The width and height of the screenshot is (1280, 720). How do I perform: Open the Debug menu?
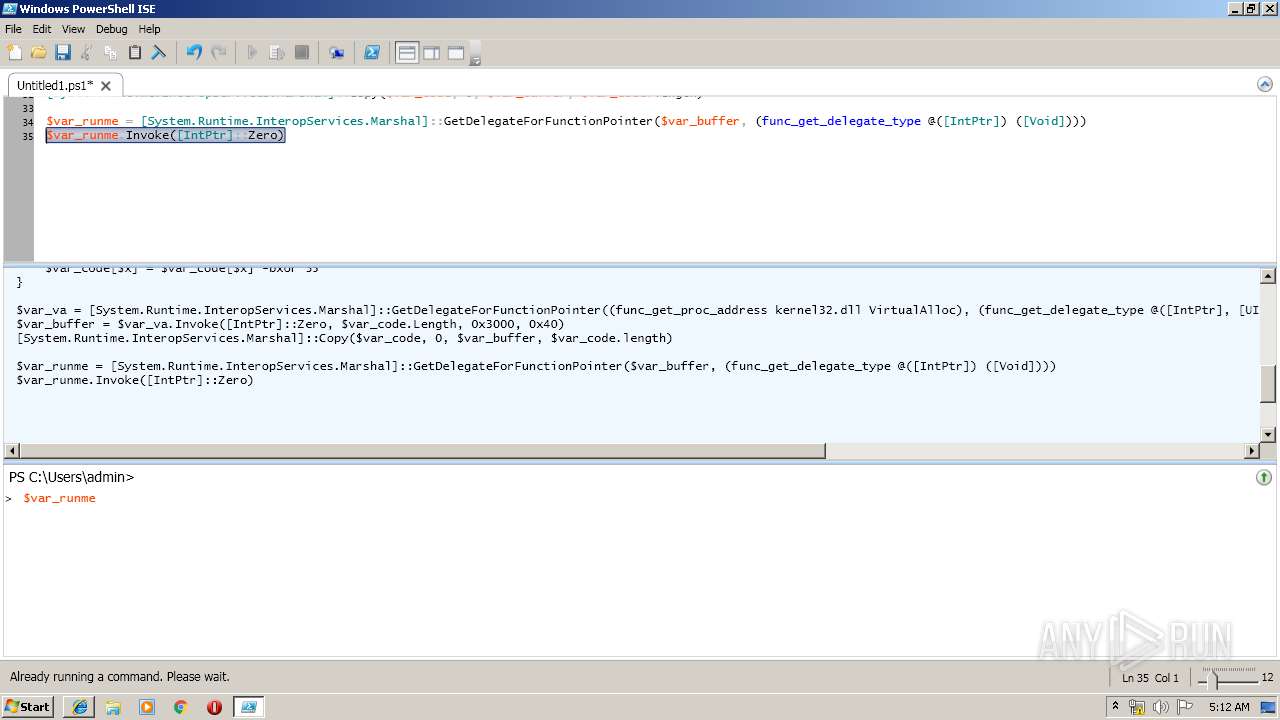click(x=112, y=29)
